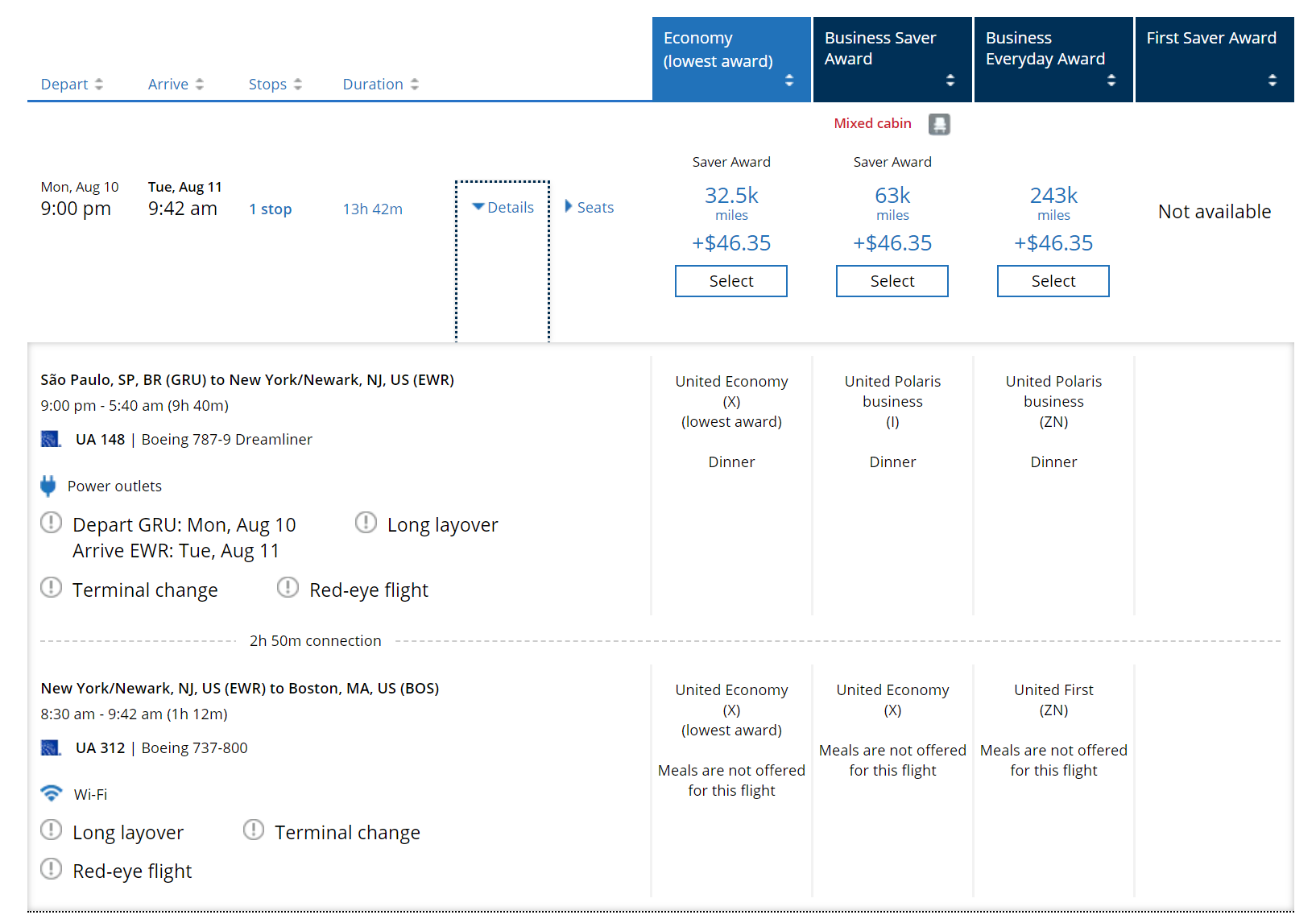The height and width of the screenshot is (919, 1316).
Task: Click the United Polaris business (I) fare class
Action: tap(892, 401)
